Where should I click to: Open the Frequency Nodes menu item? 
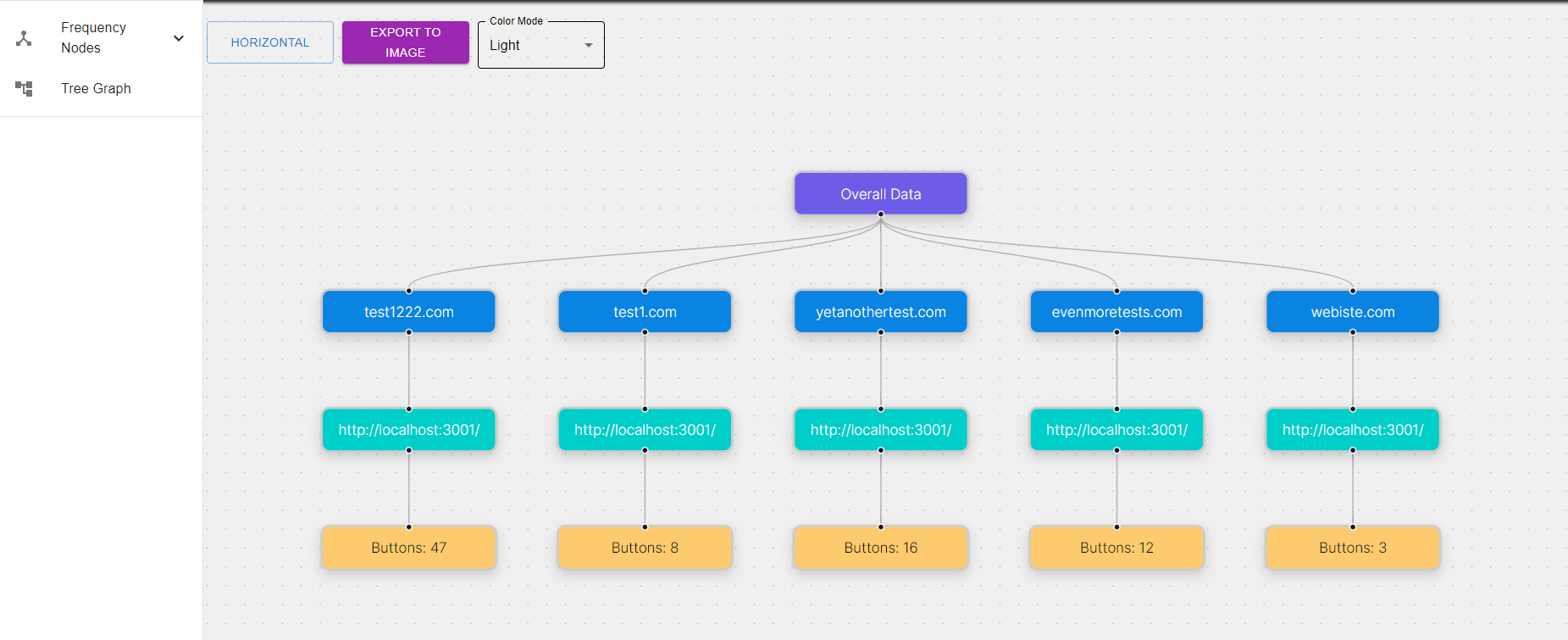pyautogui.click(x=102, y=37)
